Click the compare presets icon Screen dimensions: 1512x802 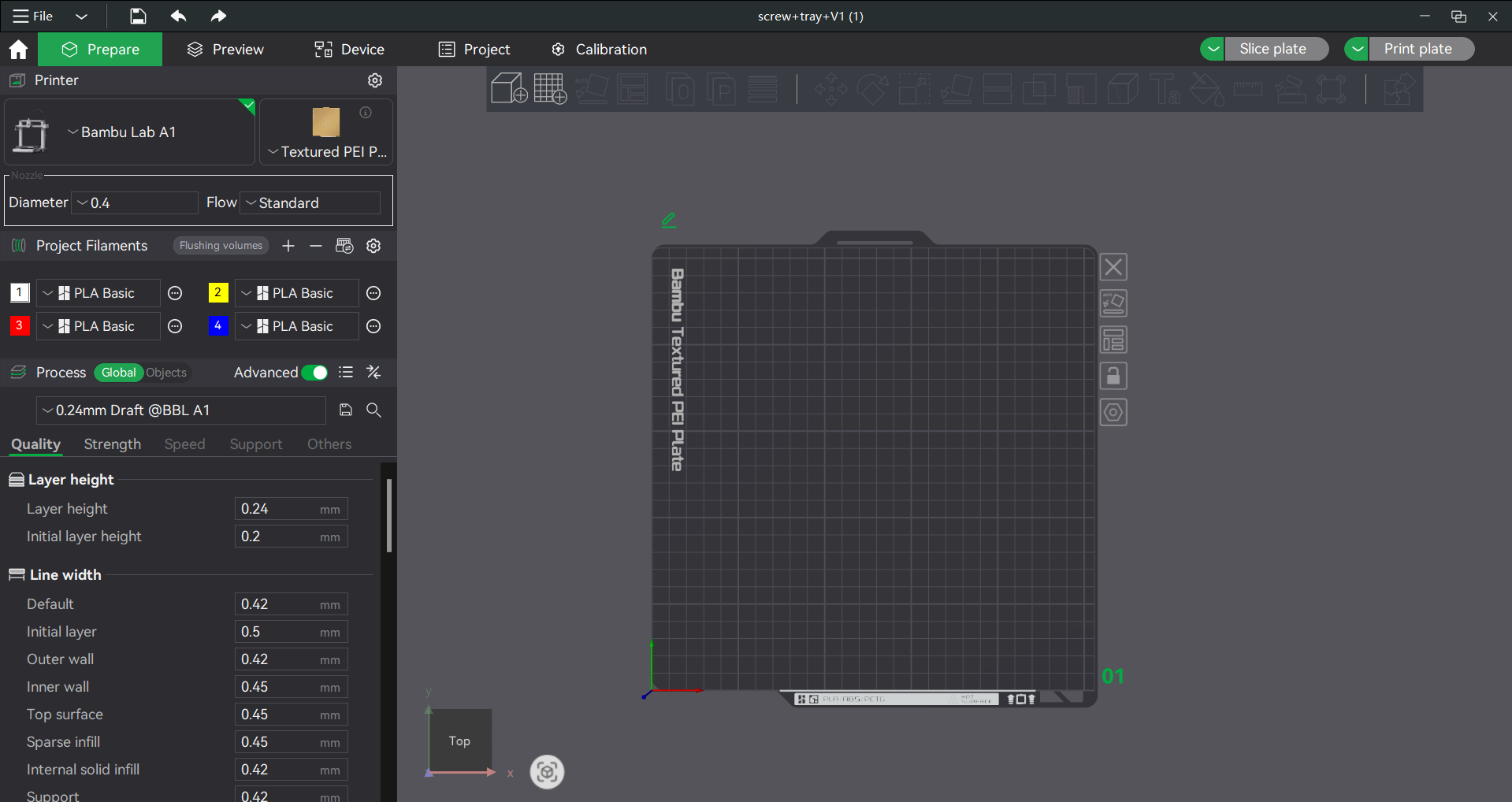(x=373, y=373)
